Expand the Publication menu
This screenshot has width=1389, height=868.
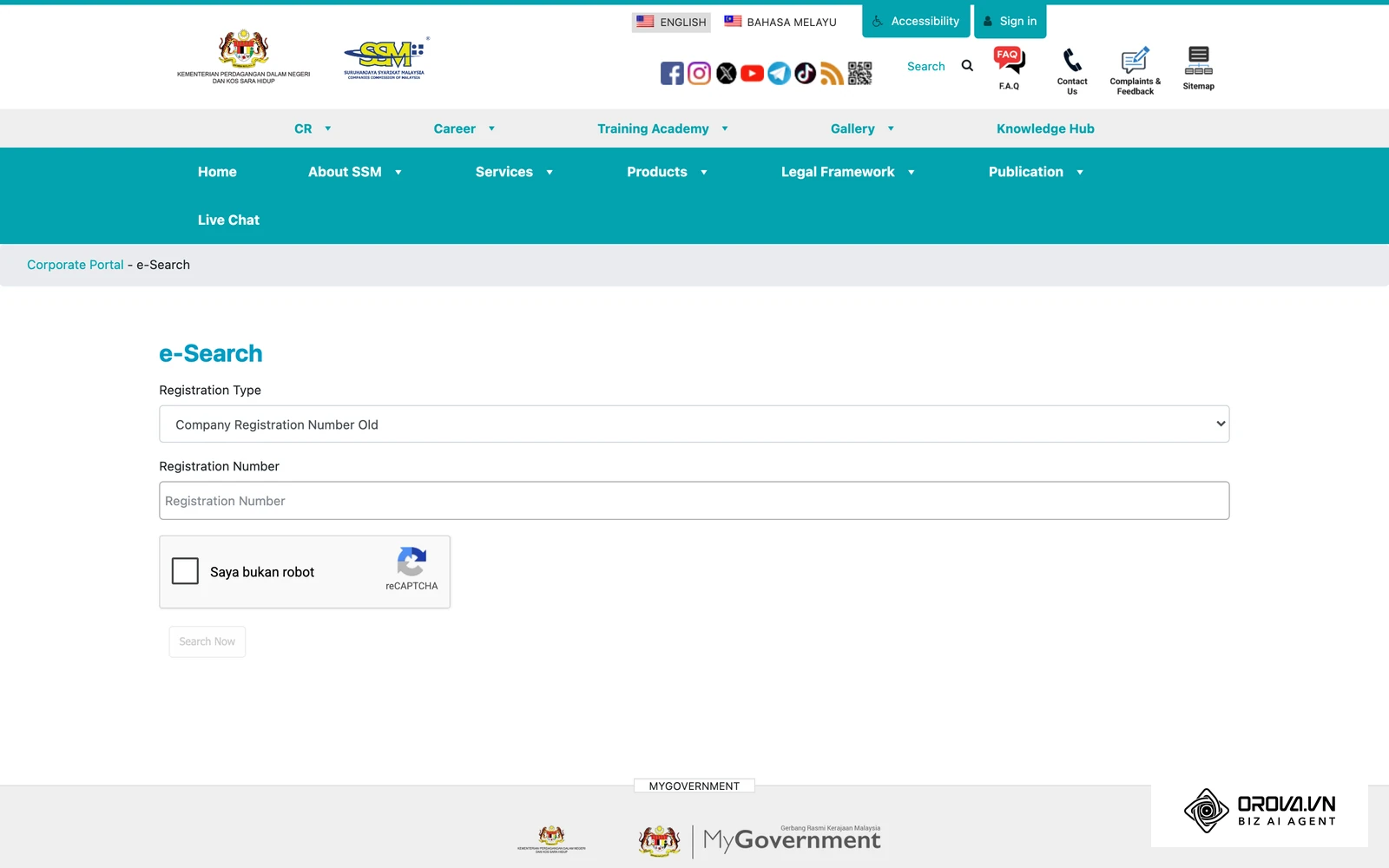(1036, 172)
